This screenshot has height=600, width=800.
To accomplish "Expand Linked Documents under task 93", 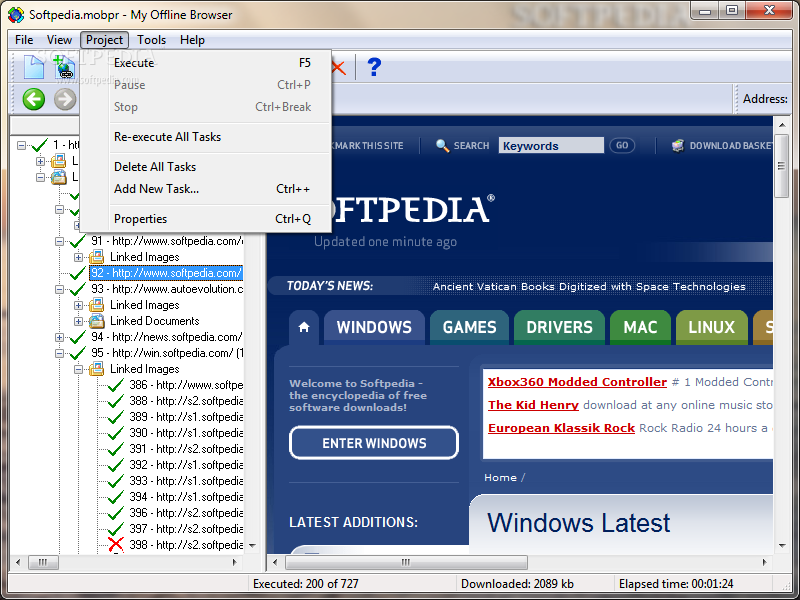I will (78, 321).
